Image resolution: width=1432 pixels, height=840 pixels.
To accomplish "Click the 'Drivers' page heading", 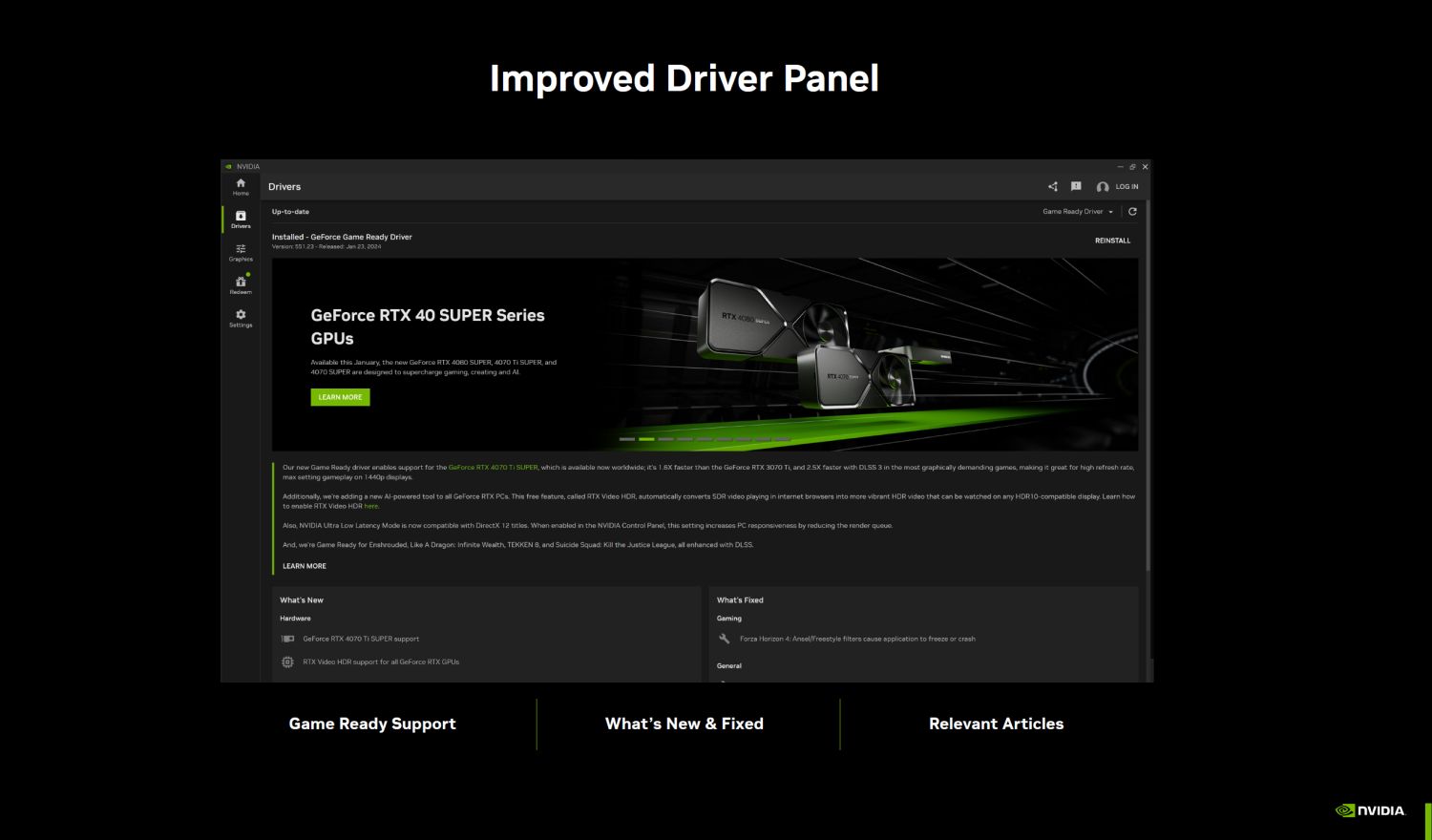I will (x=284, y=187).
